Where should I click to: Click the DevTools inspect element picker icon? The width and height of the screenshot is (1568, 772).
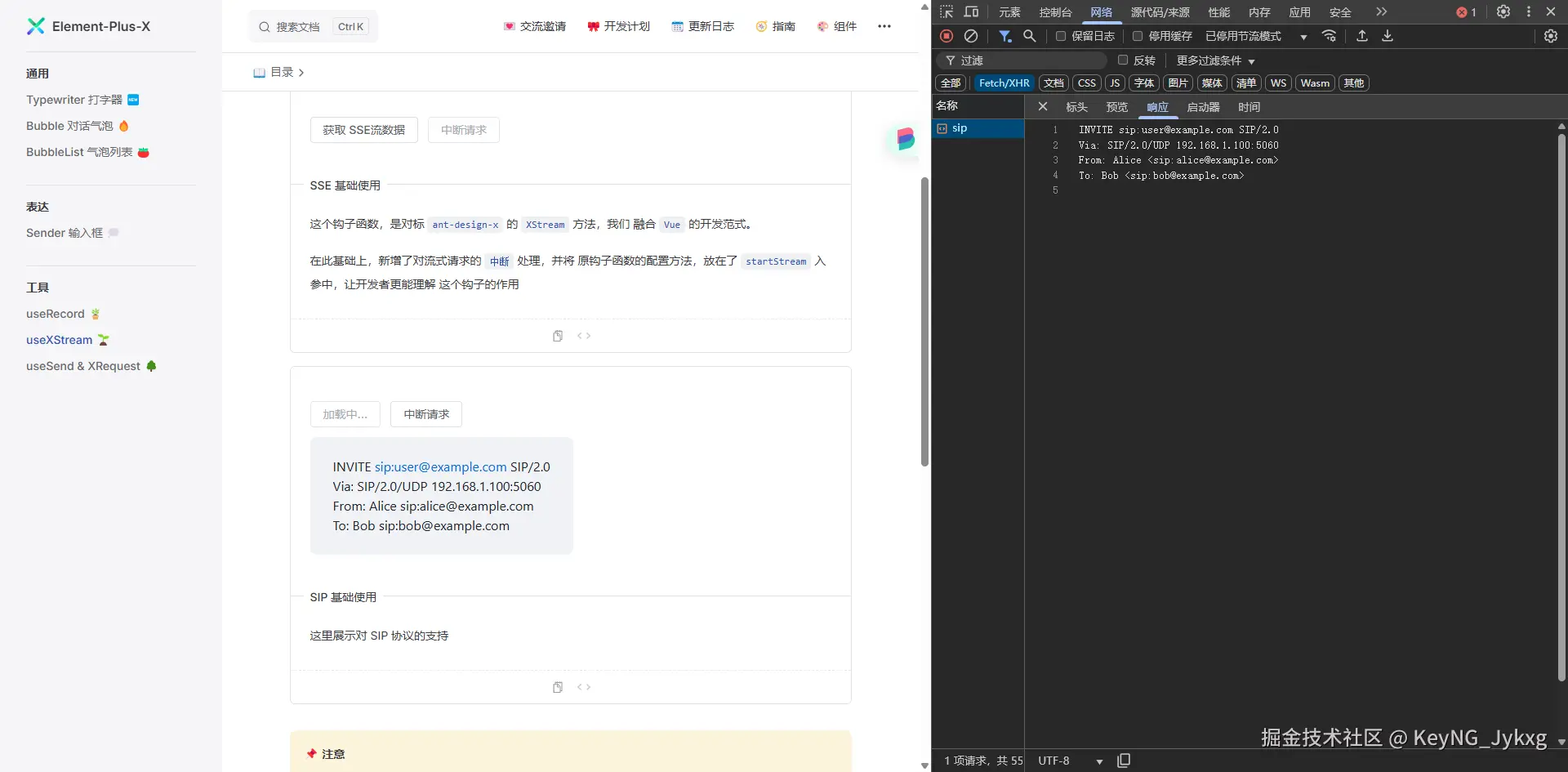tap(947, 12)
